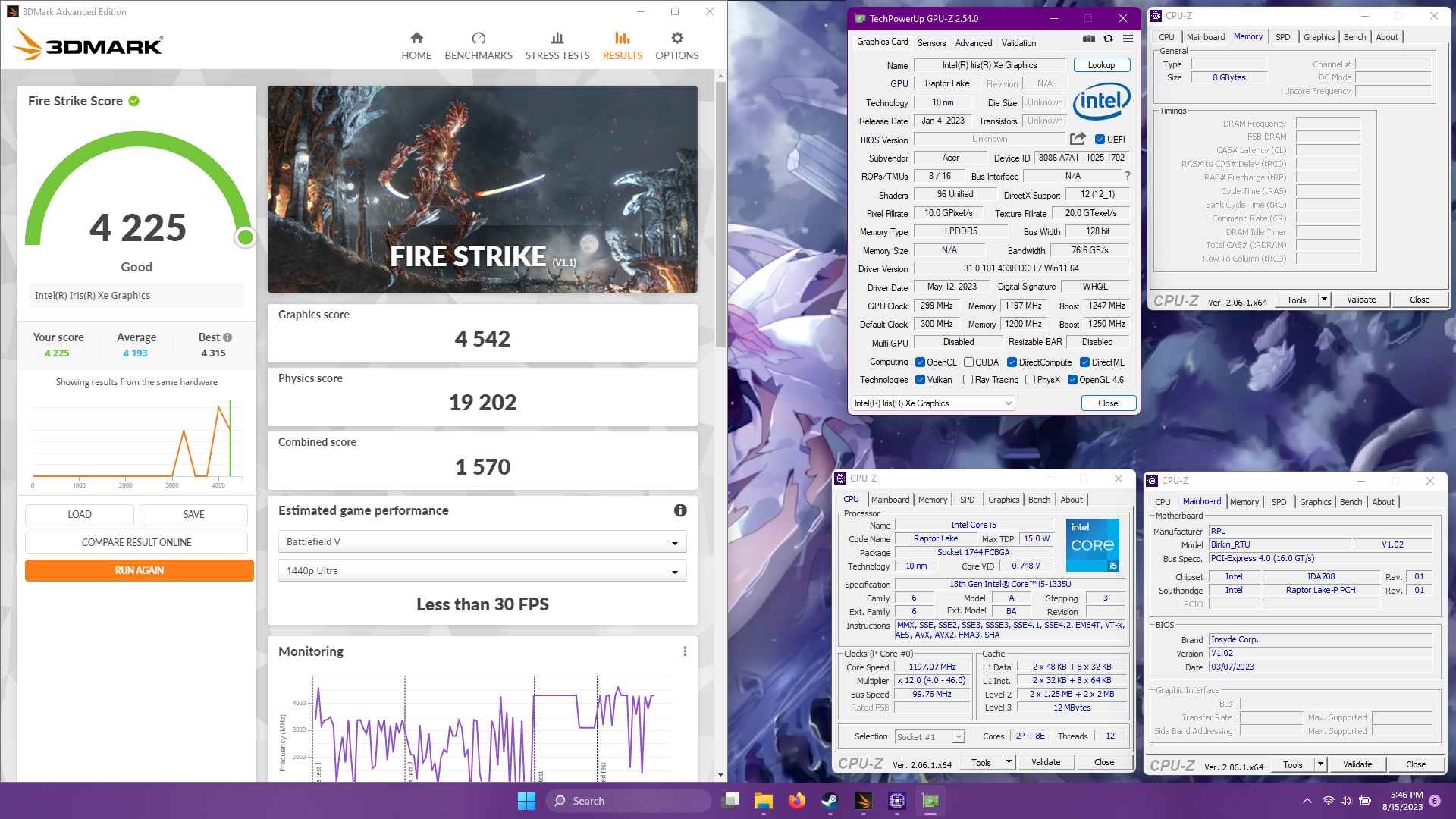The height and width of the screenshot is (819, 1456).
Task: Open Steam from taskbar
Action: point(830,801)
